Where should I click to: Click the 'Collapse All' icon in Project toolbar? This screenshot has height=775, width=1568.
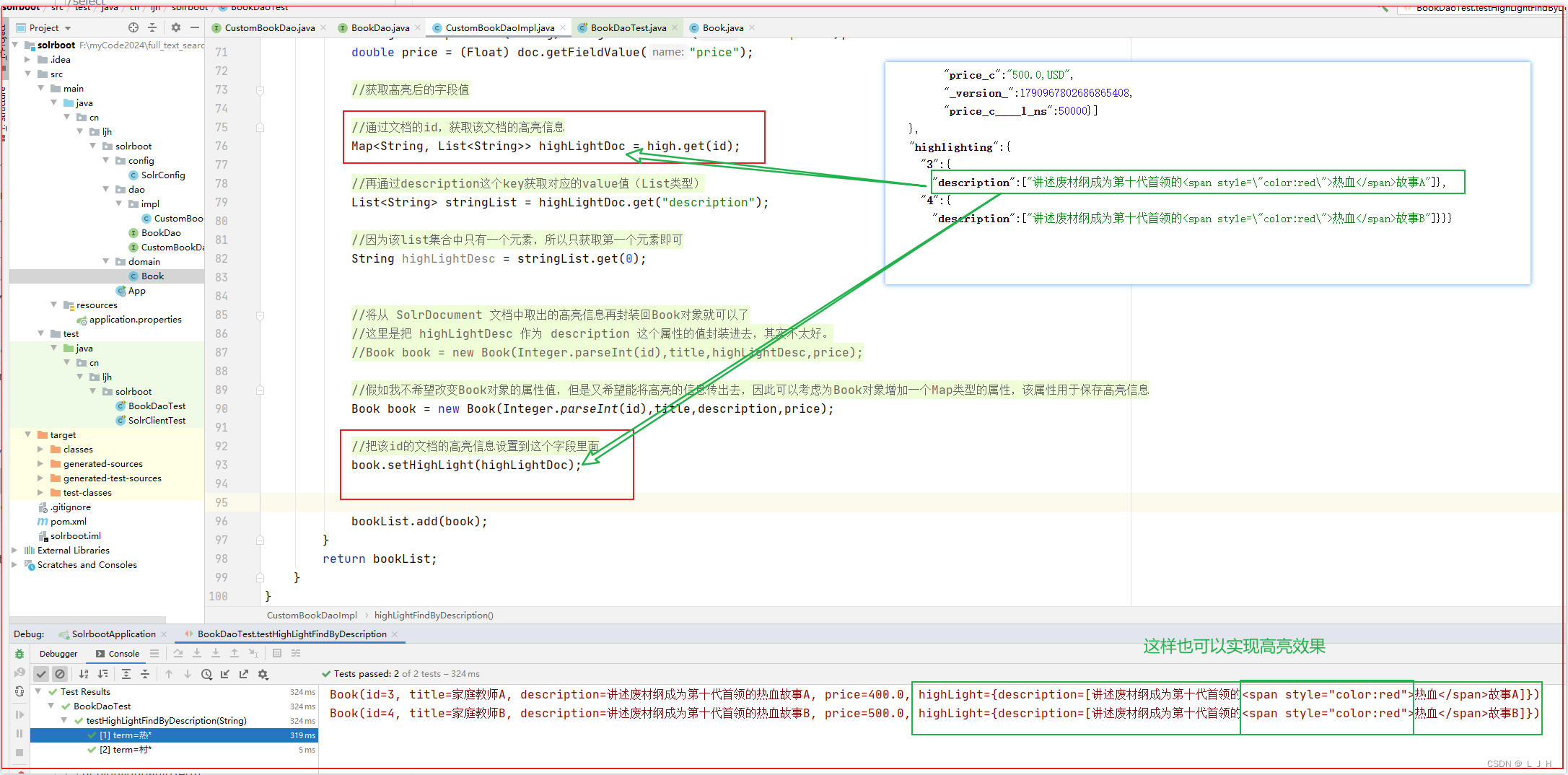152,27
